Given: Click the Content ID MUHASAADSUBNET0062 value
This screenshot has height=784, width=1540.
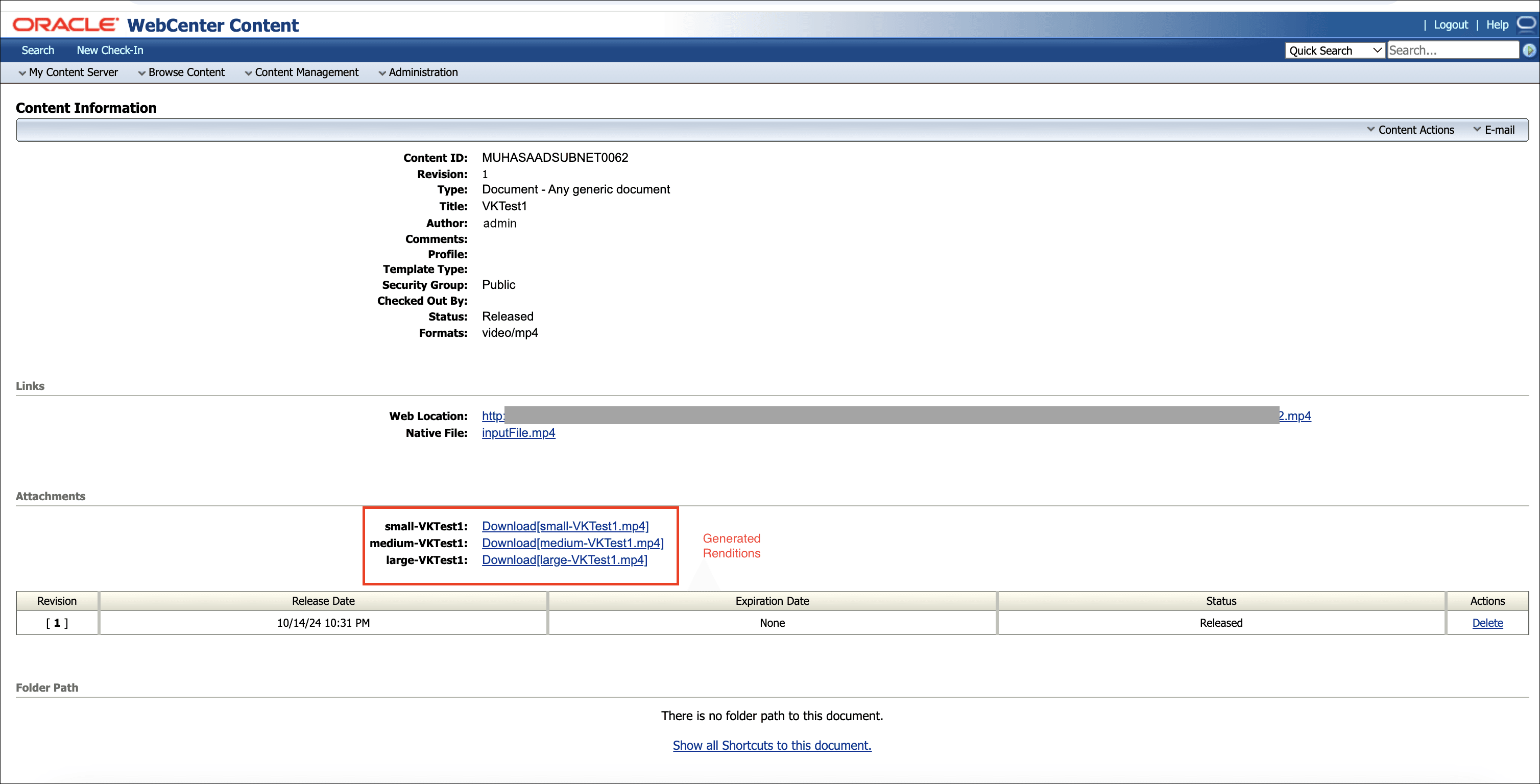Looking at the screenshot, I should (x=555, y=158).
